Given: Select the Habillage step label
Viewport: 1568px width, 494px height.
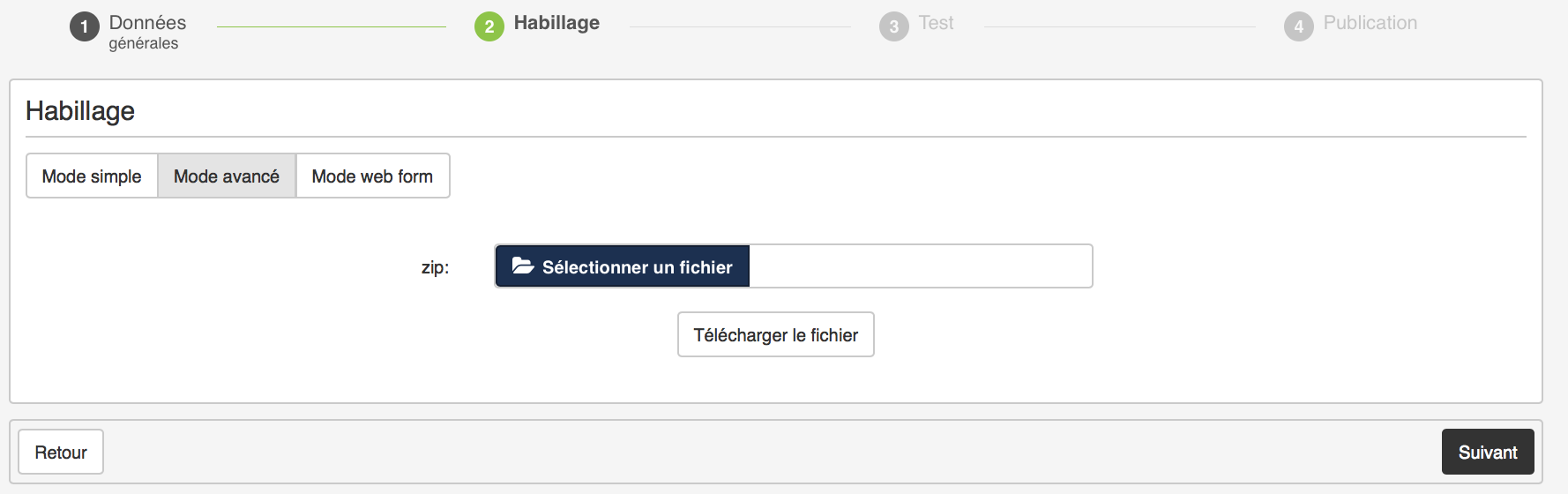Looking at the screenshot, I should point(556,23).
